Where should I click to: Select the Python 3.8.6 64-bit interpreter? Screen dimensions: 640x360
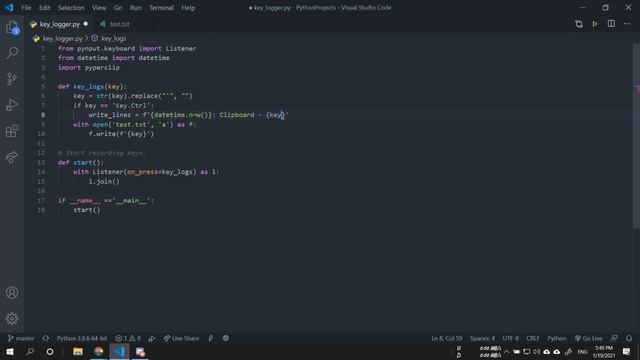(x=82, y=338)
